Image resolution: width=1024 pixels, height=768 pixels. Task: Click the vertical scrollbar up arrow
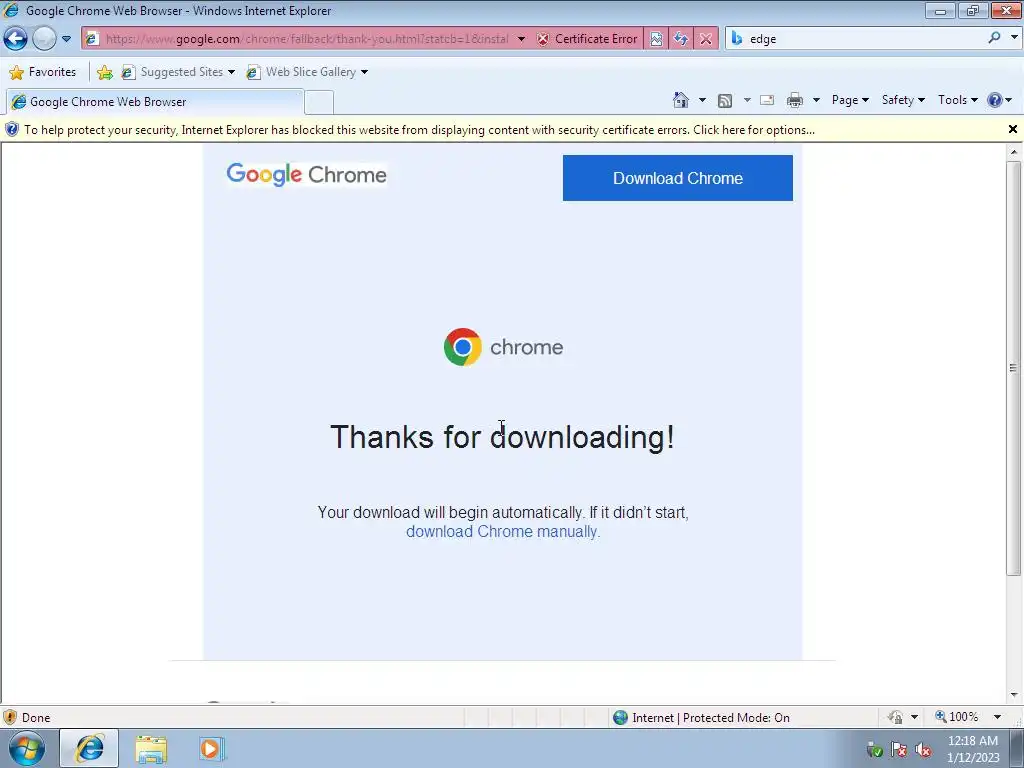(1014, 152)
